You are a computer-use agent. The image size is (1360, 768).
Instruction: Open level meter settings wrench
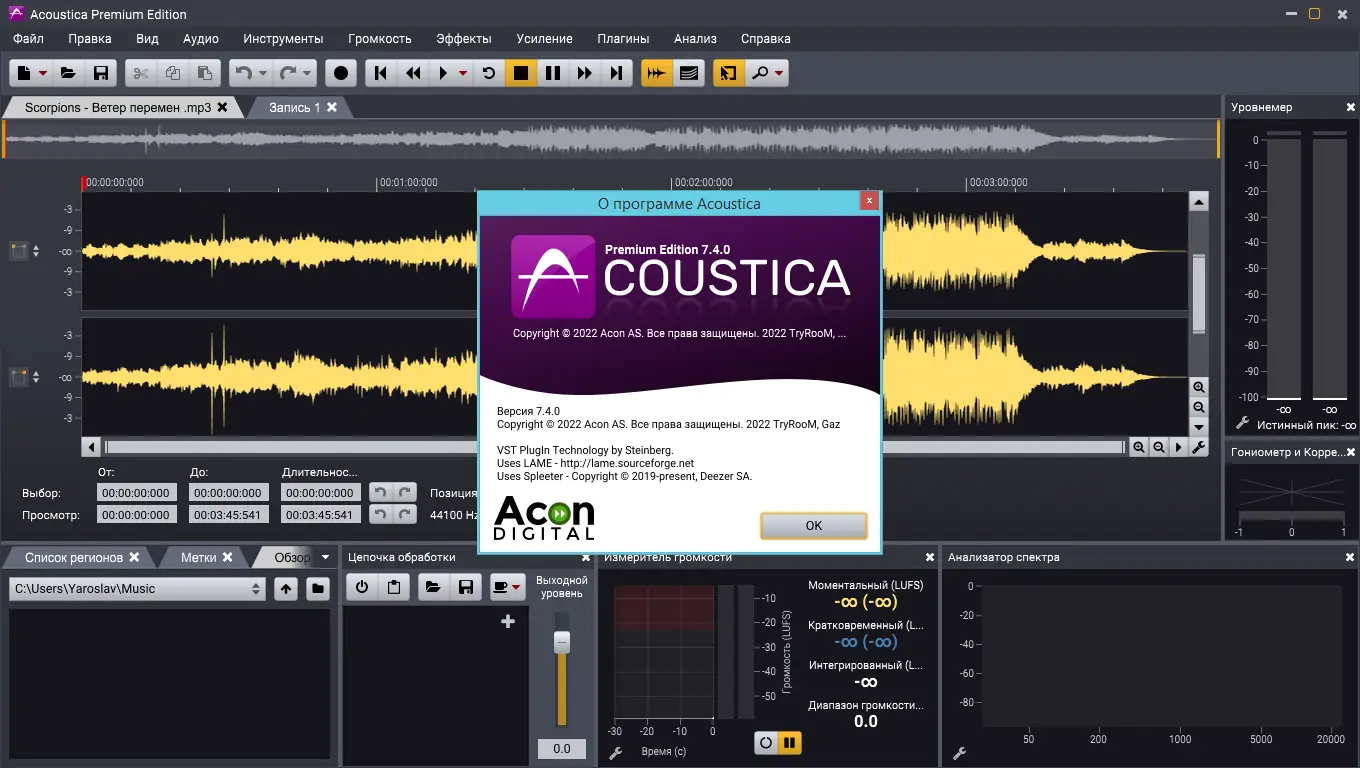[x=1243, y=424]
